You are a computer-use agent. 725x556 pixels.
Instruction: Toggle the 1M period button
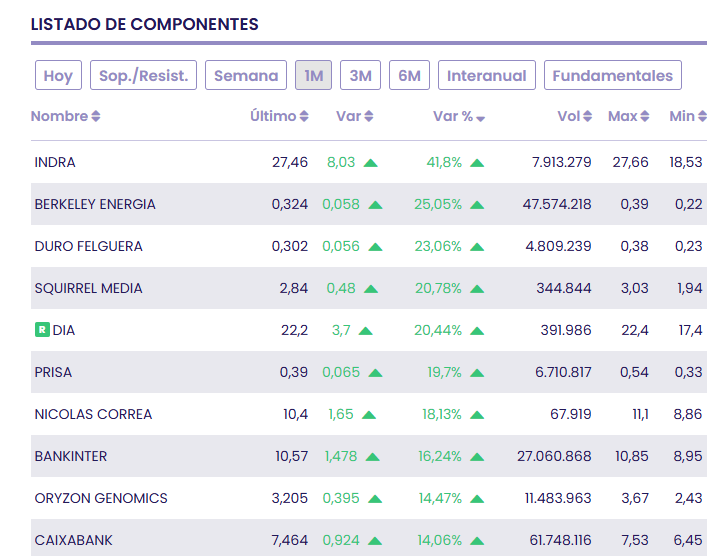point(313,76)
